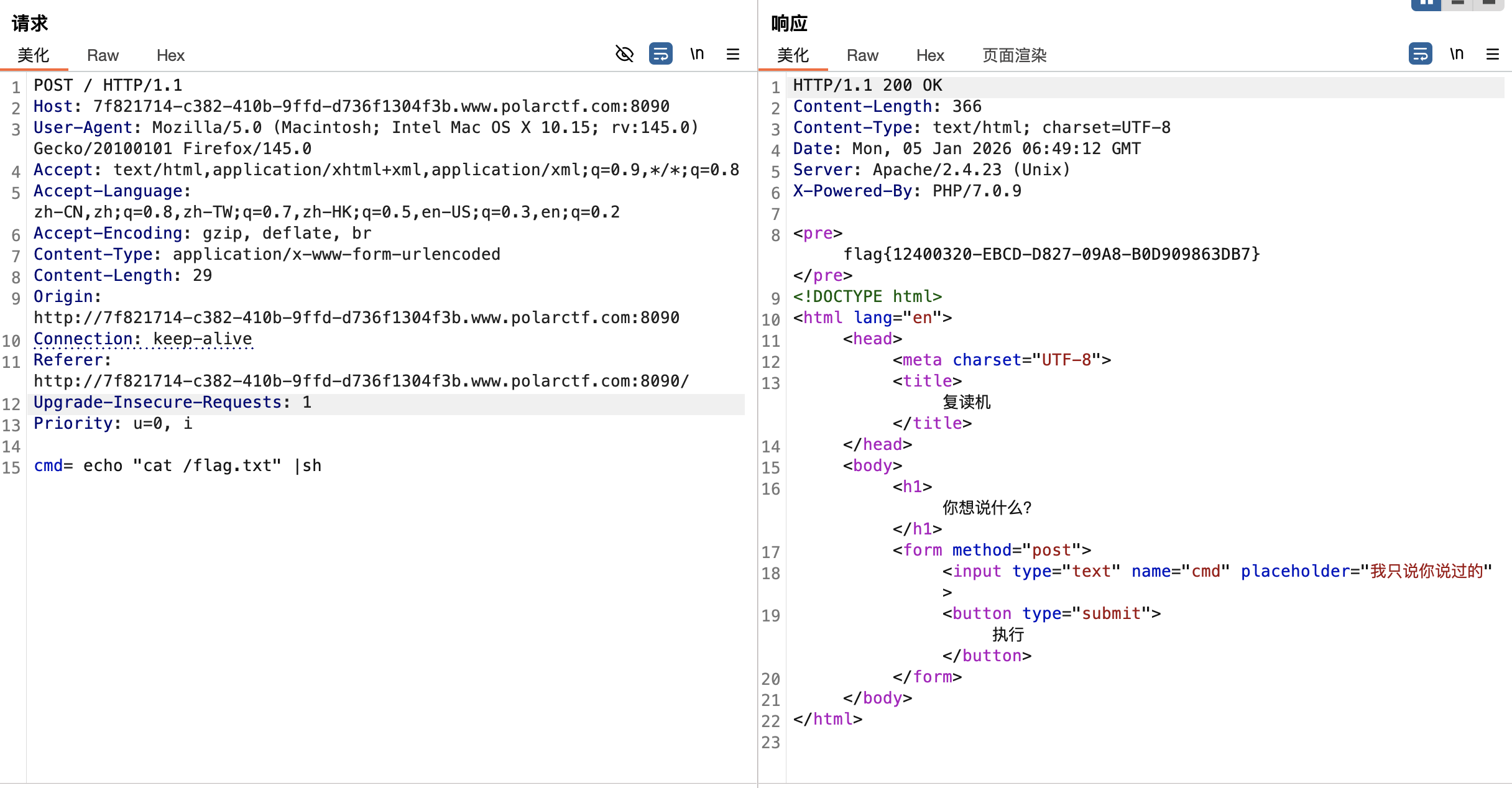
Task: Select top-bottom stacked layout icon
Action: point(1458,4)
